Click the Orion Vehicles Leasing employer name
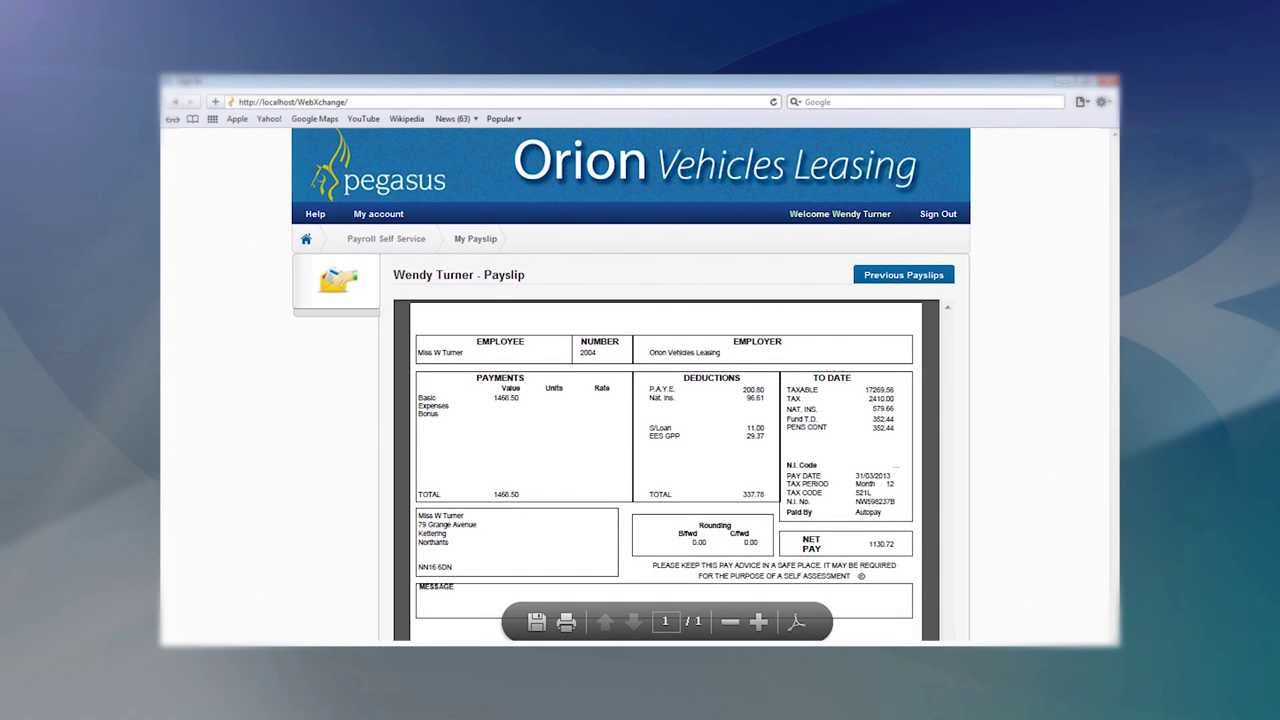This screenshot has width=1280, height=720. click(x=684, y=353)
